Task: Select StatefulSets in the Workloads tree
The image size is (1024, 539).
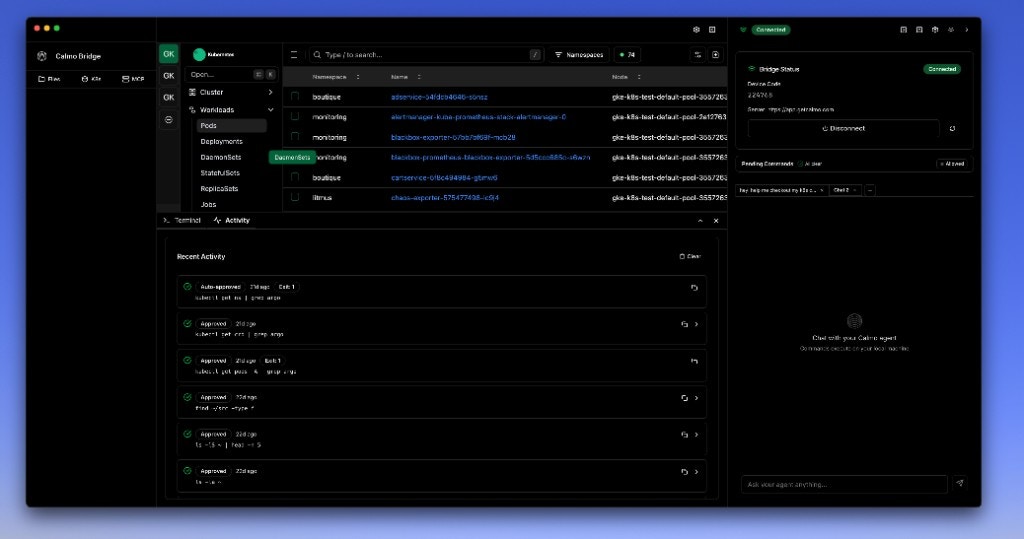Action: [220, 173]
